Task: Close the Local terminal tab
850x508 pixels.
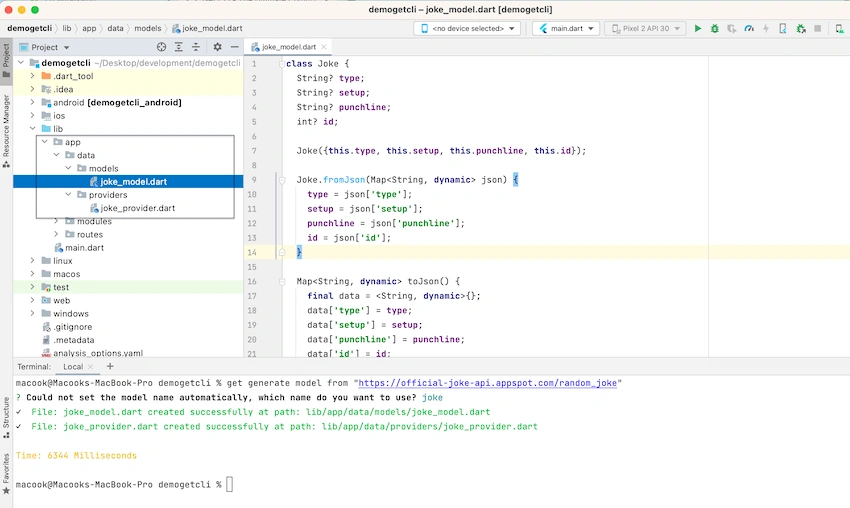Action: tap(91, 367)
